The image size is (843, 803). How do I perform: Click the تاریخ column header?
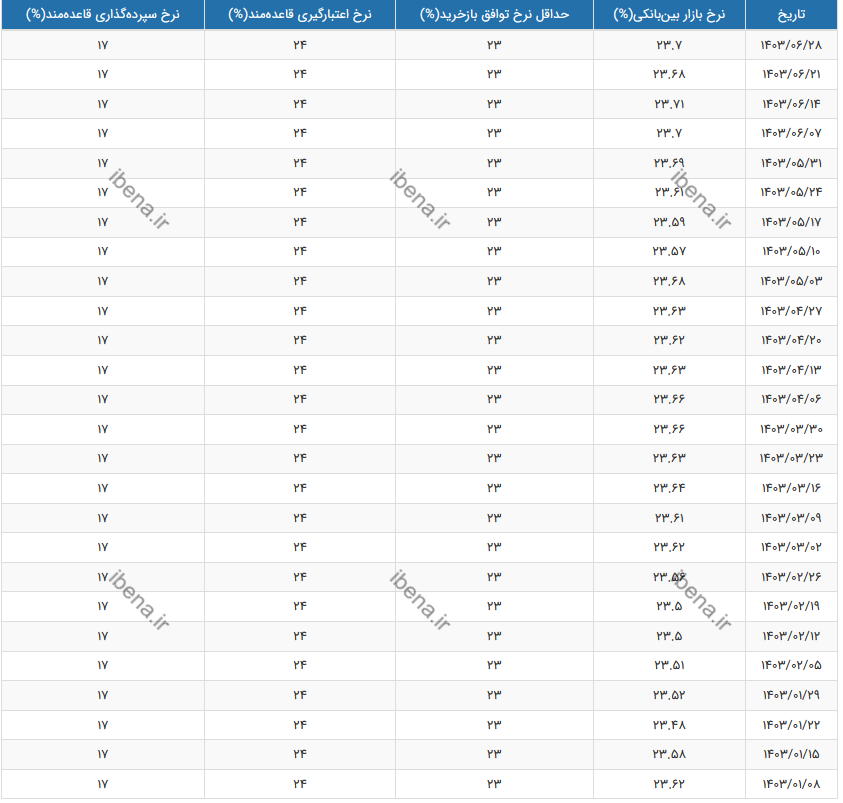point(792,16)
